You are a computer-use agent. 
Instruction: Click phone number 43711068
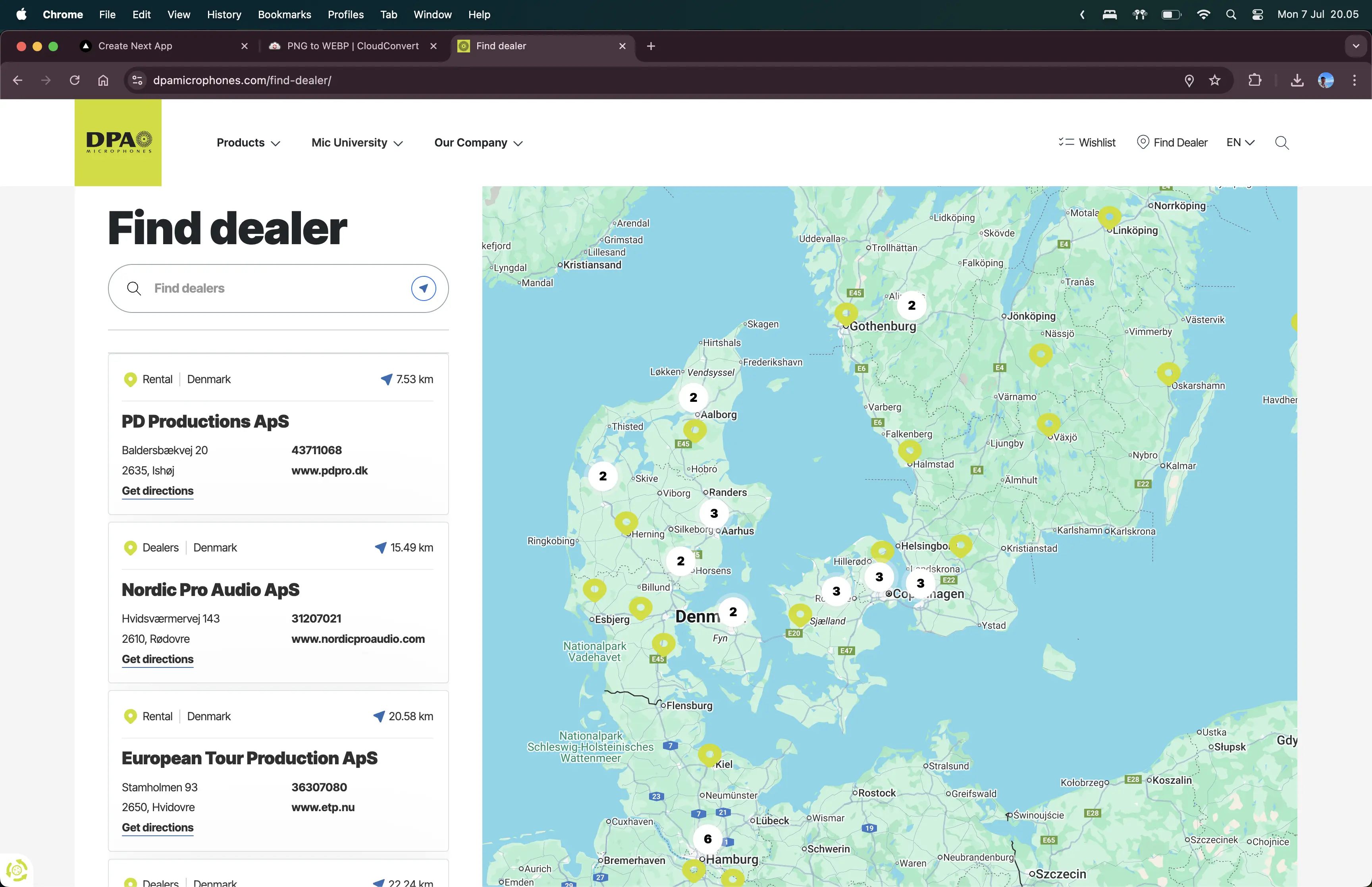click(x=317, y=450)
